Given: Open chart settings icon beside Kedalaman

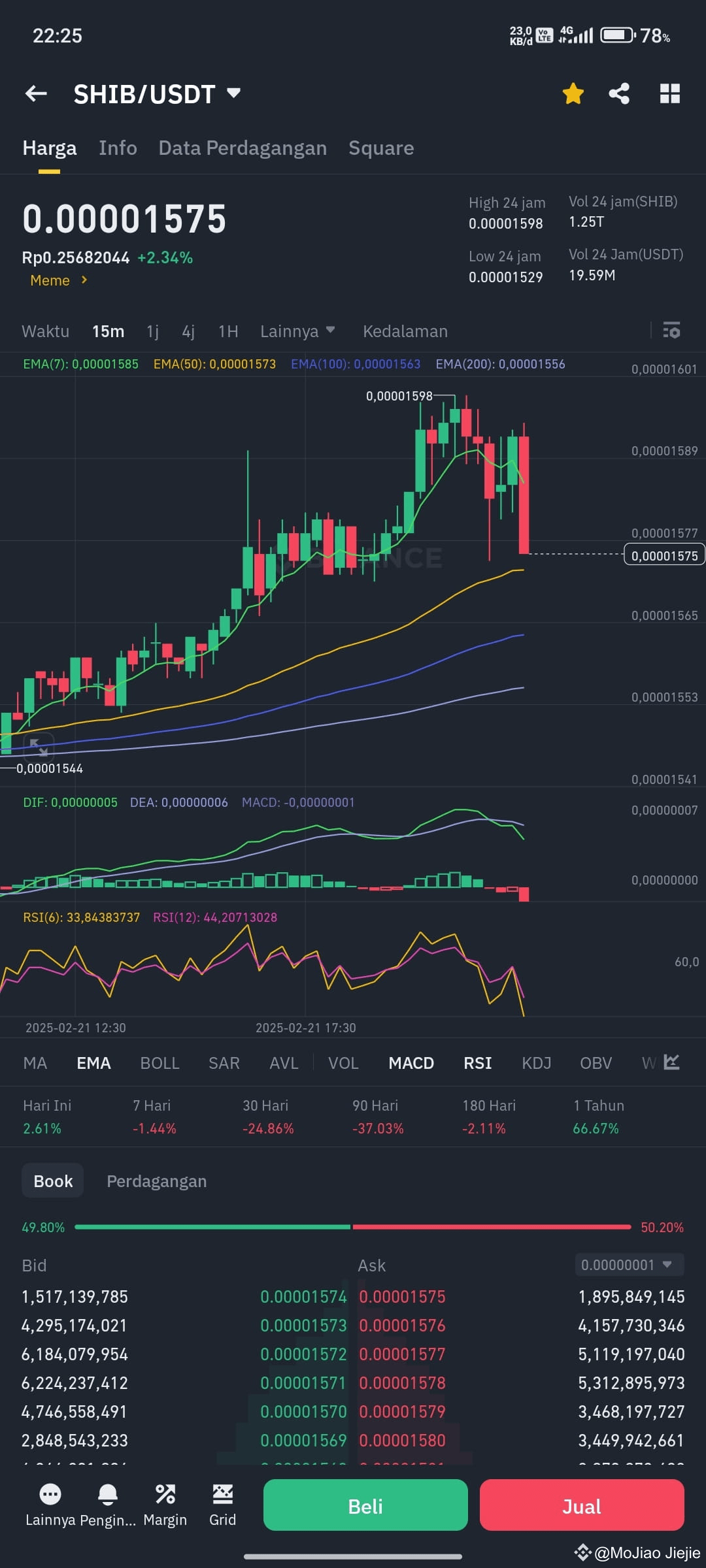Looking at the screenshot, I should 671,330.
